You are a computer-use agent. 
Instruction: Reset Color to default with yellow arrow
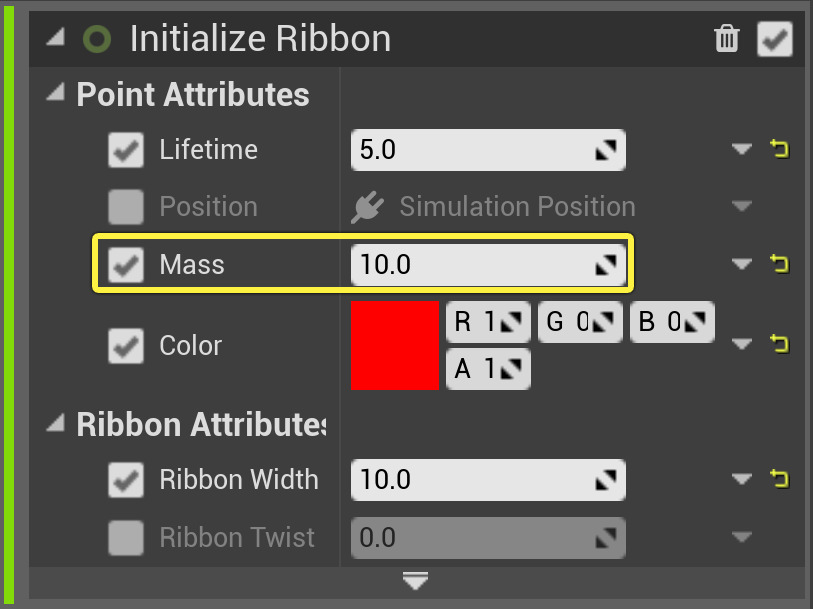[x=779, y=344]
